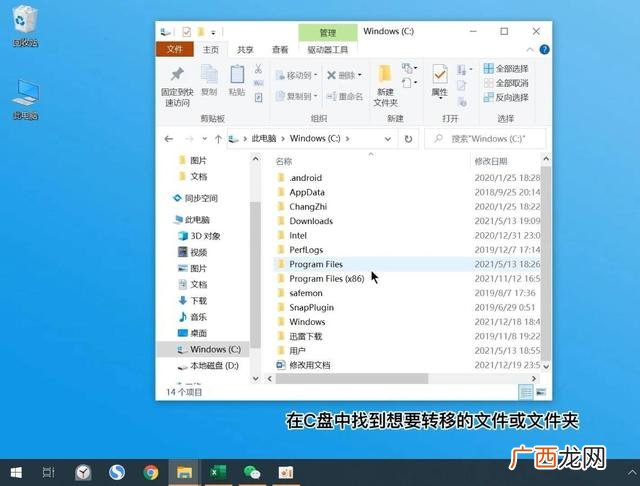Collapse the ribbon with the chevron arrow
The width and height of the screenshot is (640, 486).
(x=530, y=50)
